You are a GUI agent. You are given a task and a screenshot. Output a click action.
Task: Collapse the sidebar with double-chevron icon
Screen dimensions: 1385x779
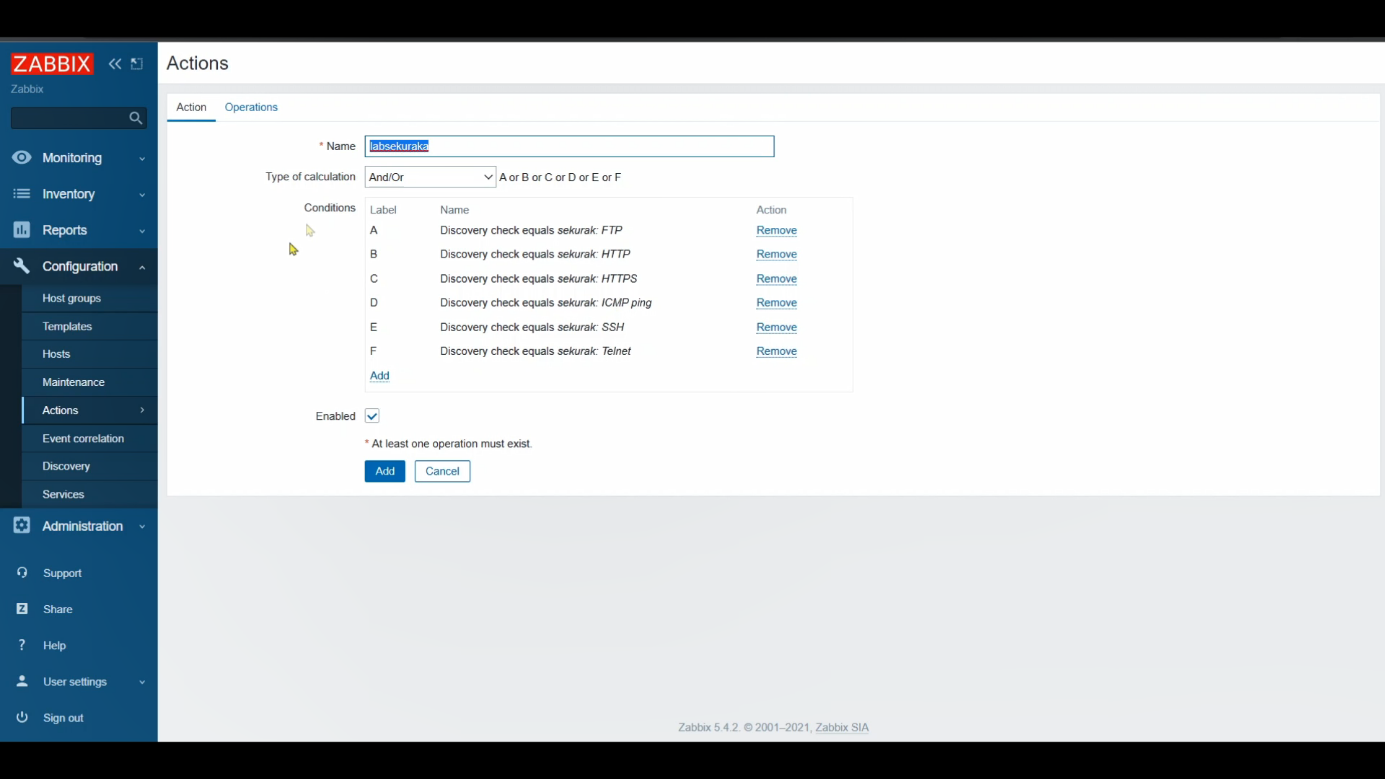tap(115, 64)
